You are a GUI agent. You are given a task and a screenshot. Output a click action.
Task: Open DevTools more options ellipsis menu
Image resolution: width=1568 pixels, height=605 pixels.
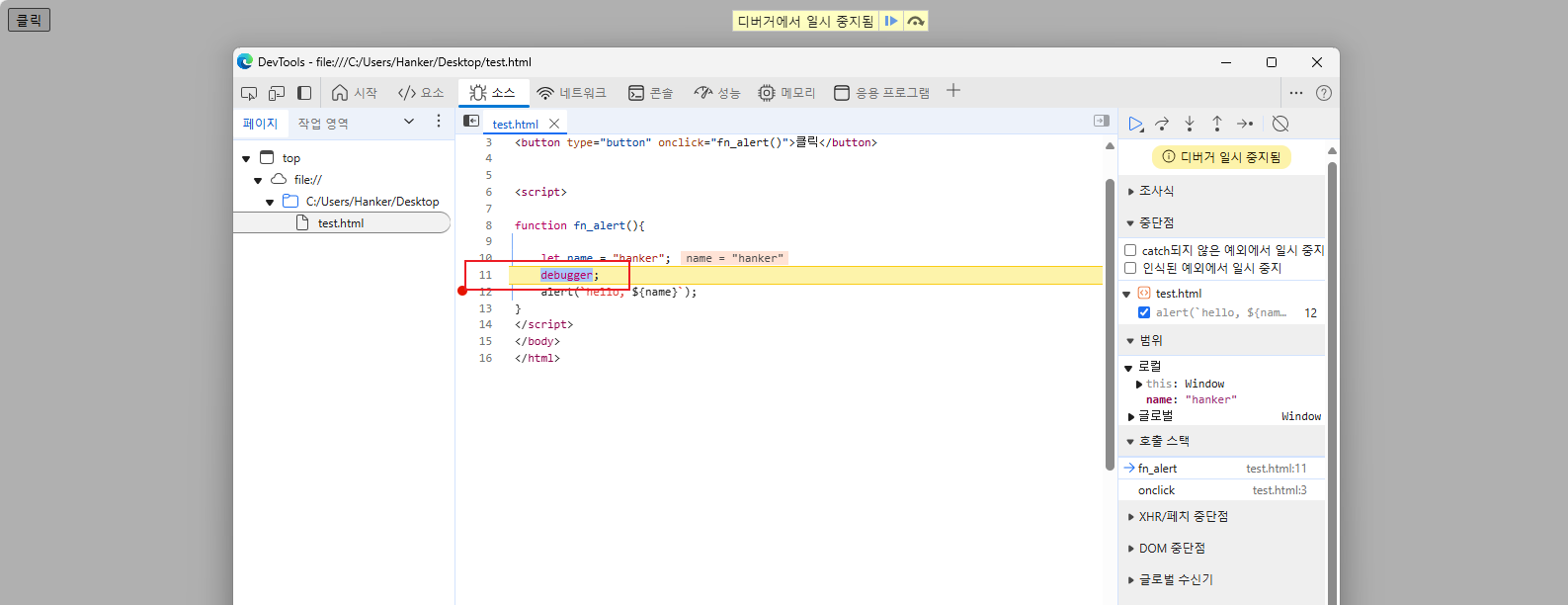(1296, 93)
